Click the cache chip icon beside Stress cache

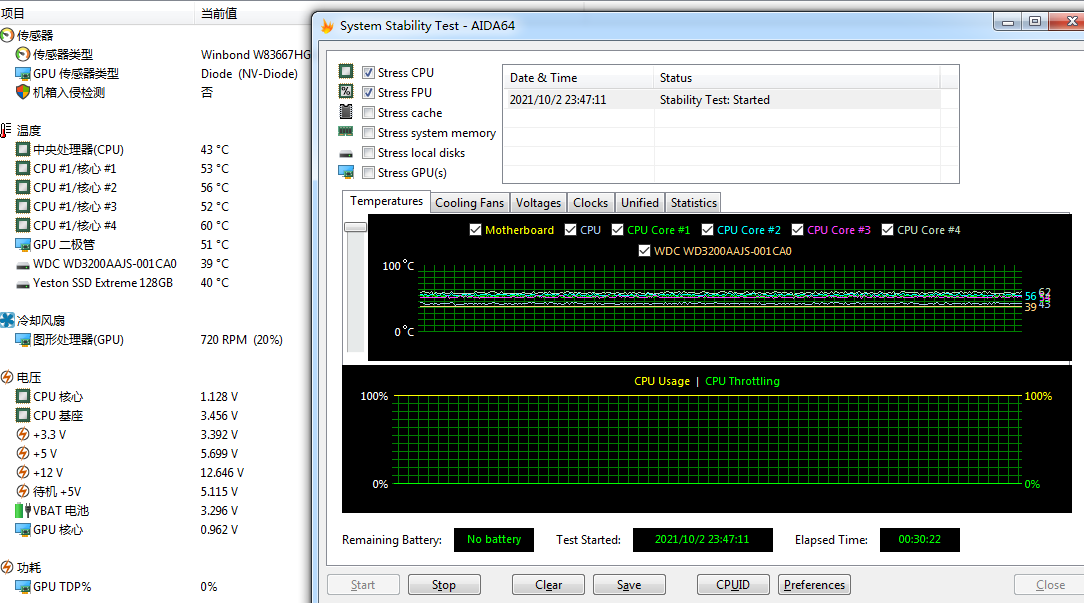point(346,111)
